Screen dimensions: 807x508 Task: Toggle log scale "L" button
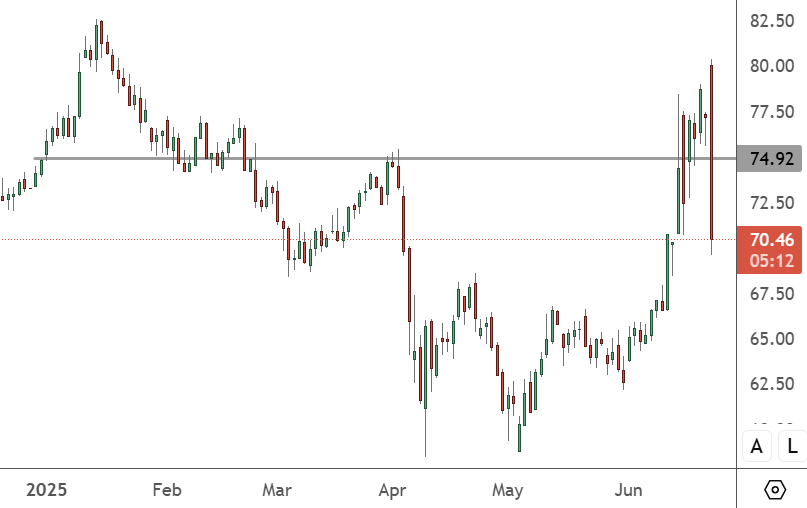click(x=793, y=447)
